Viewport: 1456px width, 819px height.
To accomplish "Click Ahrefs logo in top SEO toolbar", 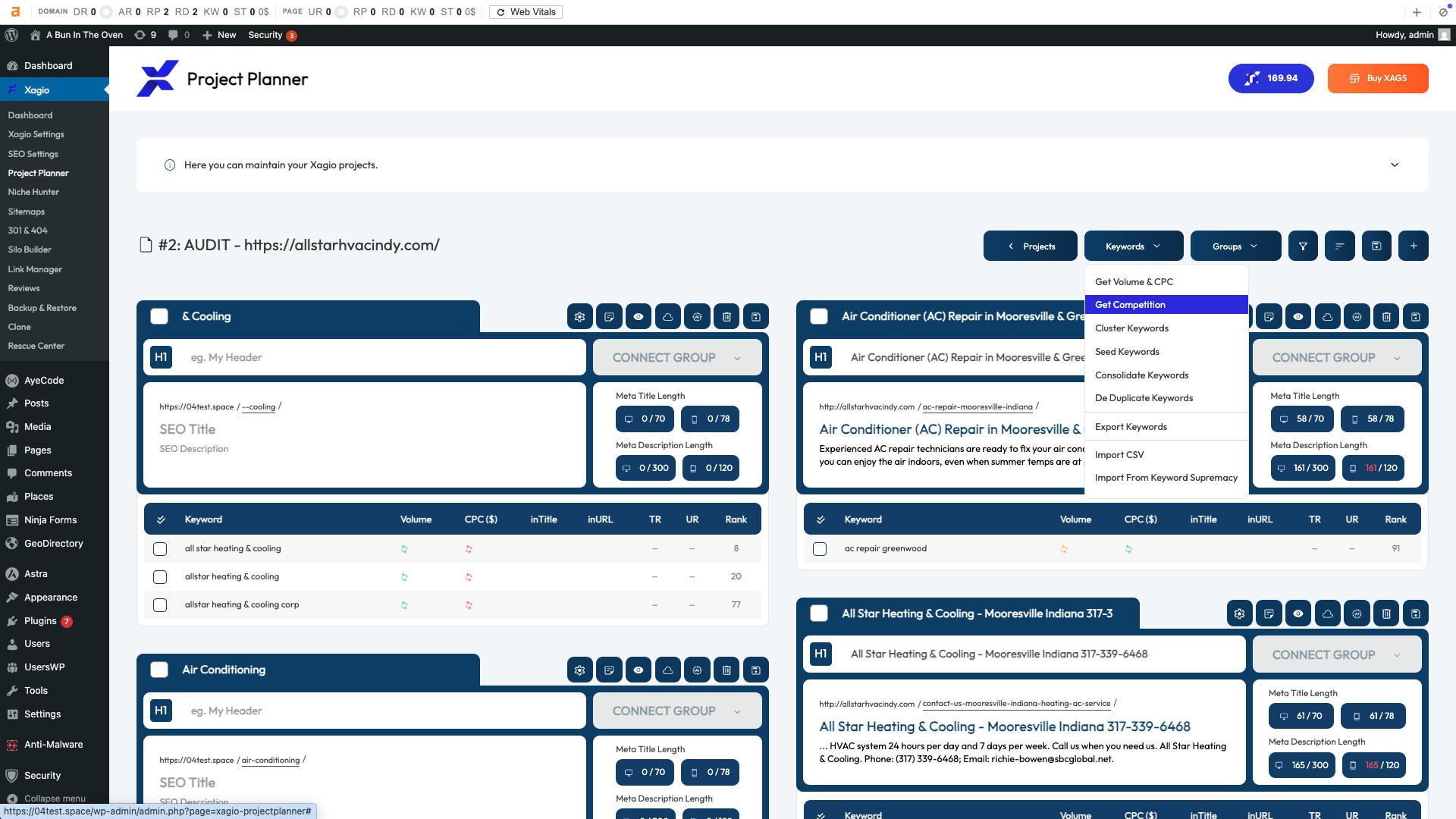I will (15, 12).
